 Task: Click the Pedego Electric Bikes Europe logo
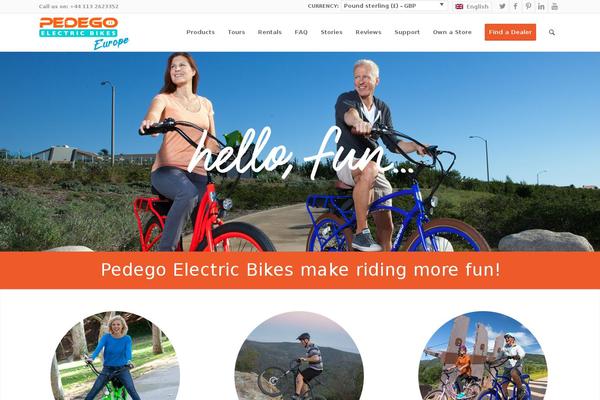coord(84,33)
